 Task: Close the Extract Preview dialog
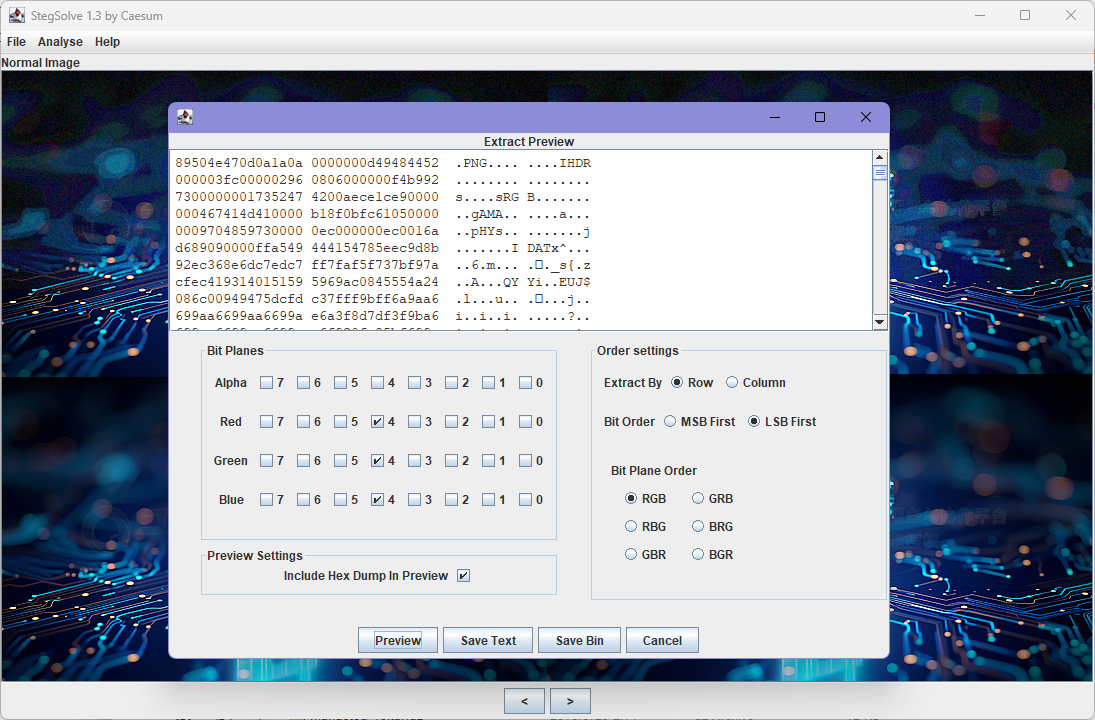point(866,117)
